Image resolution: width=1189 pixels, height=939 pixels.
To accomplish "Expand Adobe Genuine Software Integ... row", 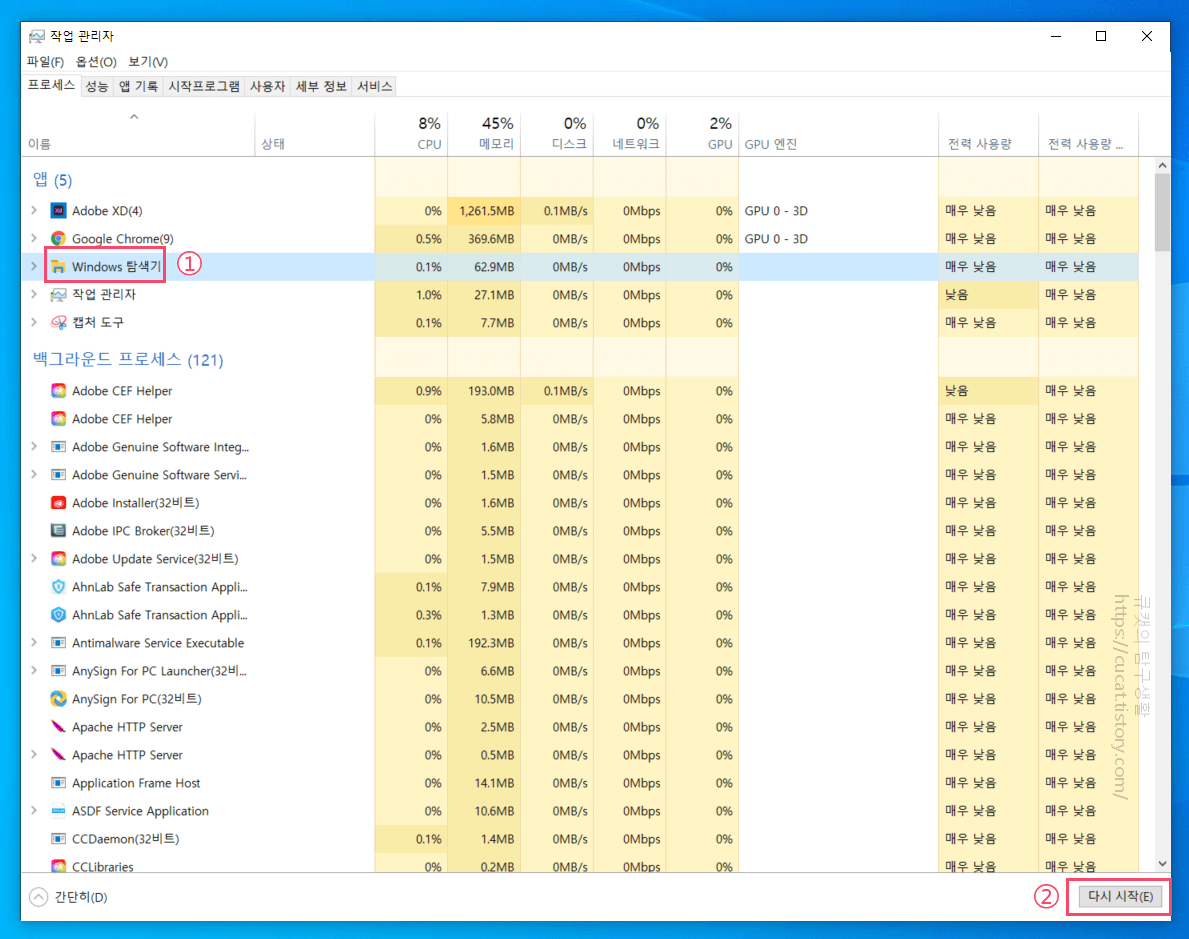I will tap(34, 446).
